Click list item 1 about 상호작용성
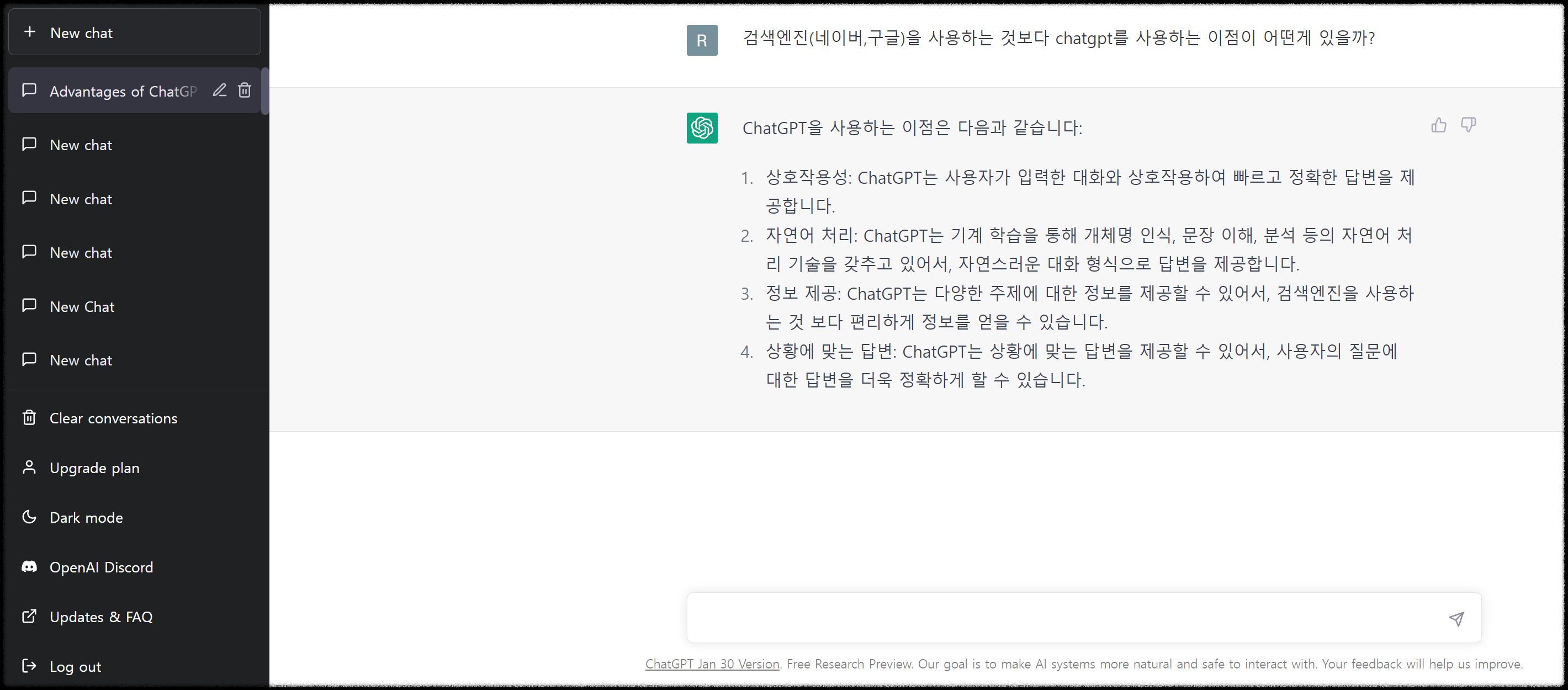1568x690 pixels. tap(1089, 191)
